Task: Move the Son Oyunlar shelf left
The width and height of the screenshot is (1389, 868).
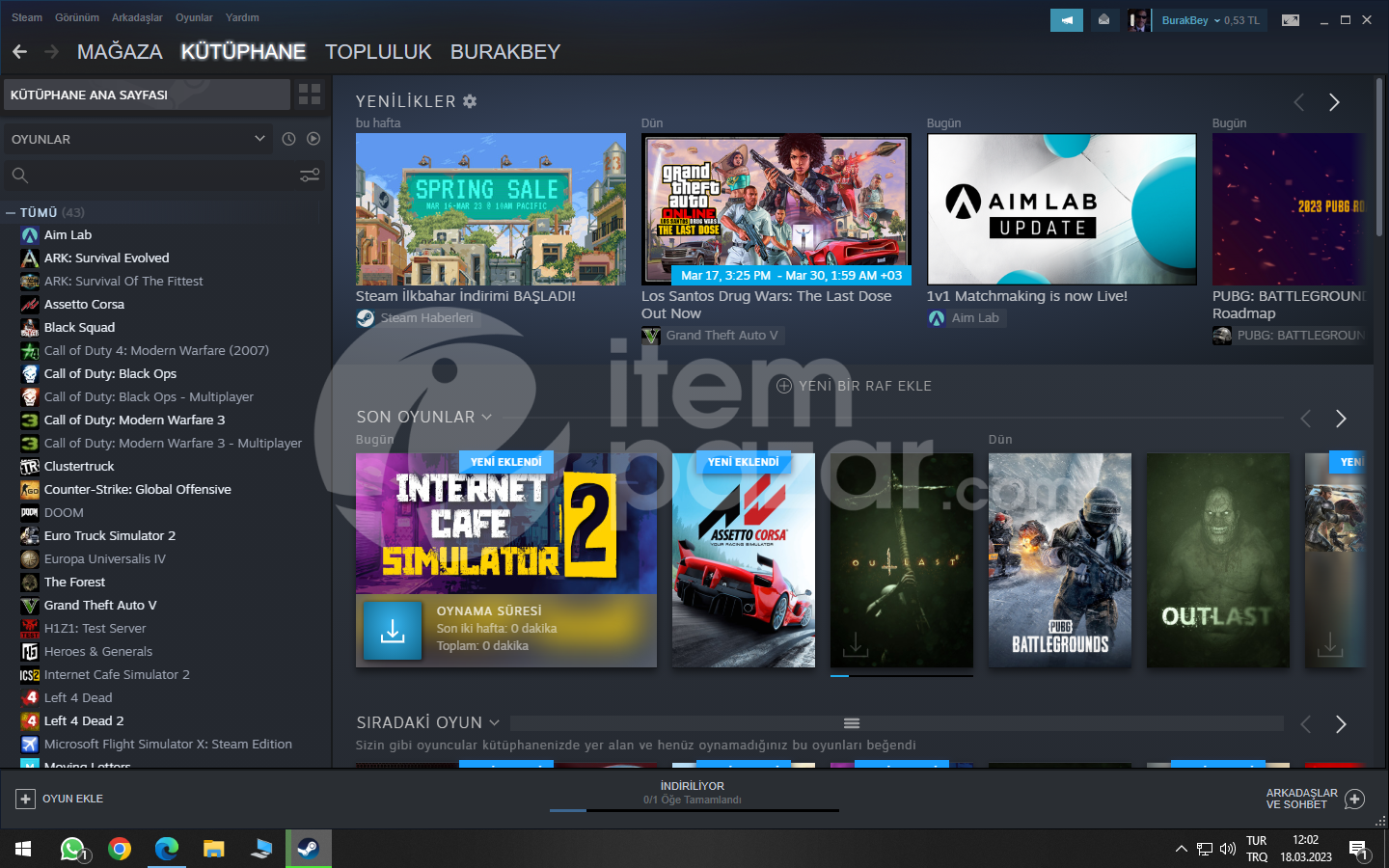Action: point(1306,419)
